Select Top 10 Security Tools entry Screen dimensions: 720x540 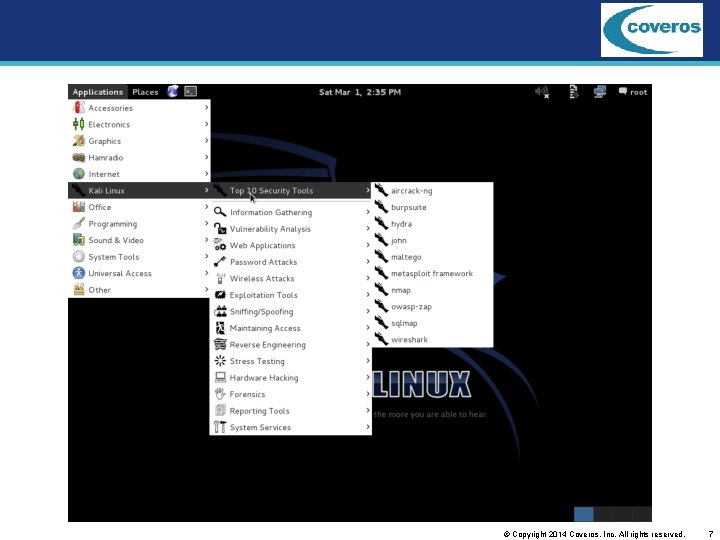click(x=291, y=190)
